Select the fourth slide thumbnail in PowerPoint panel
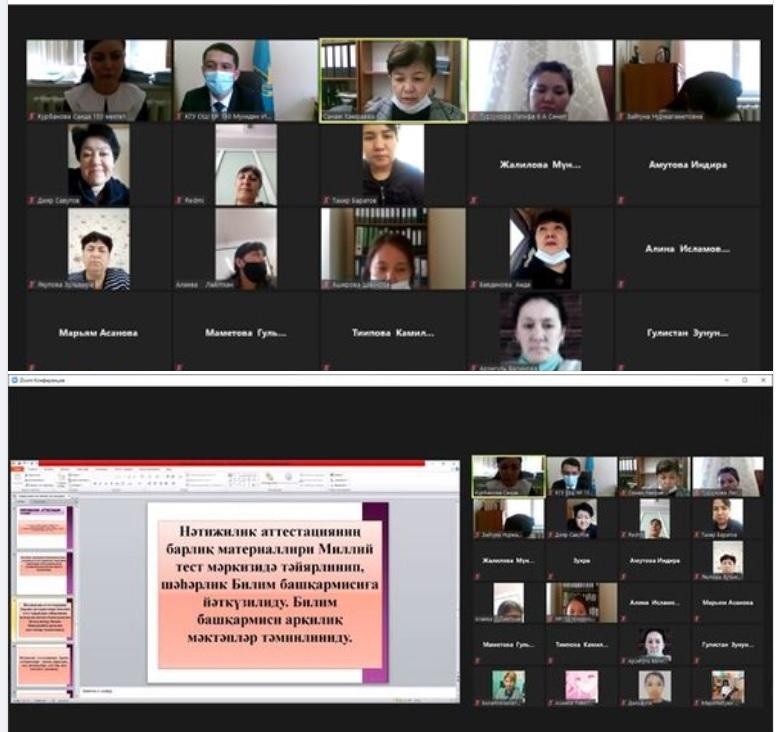The height and width of the screenshot is (732, 776). click(x=43, y=664)
